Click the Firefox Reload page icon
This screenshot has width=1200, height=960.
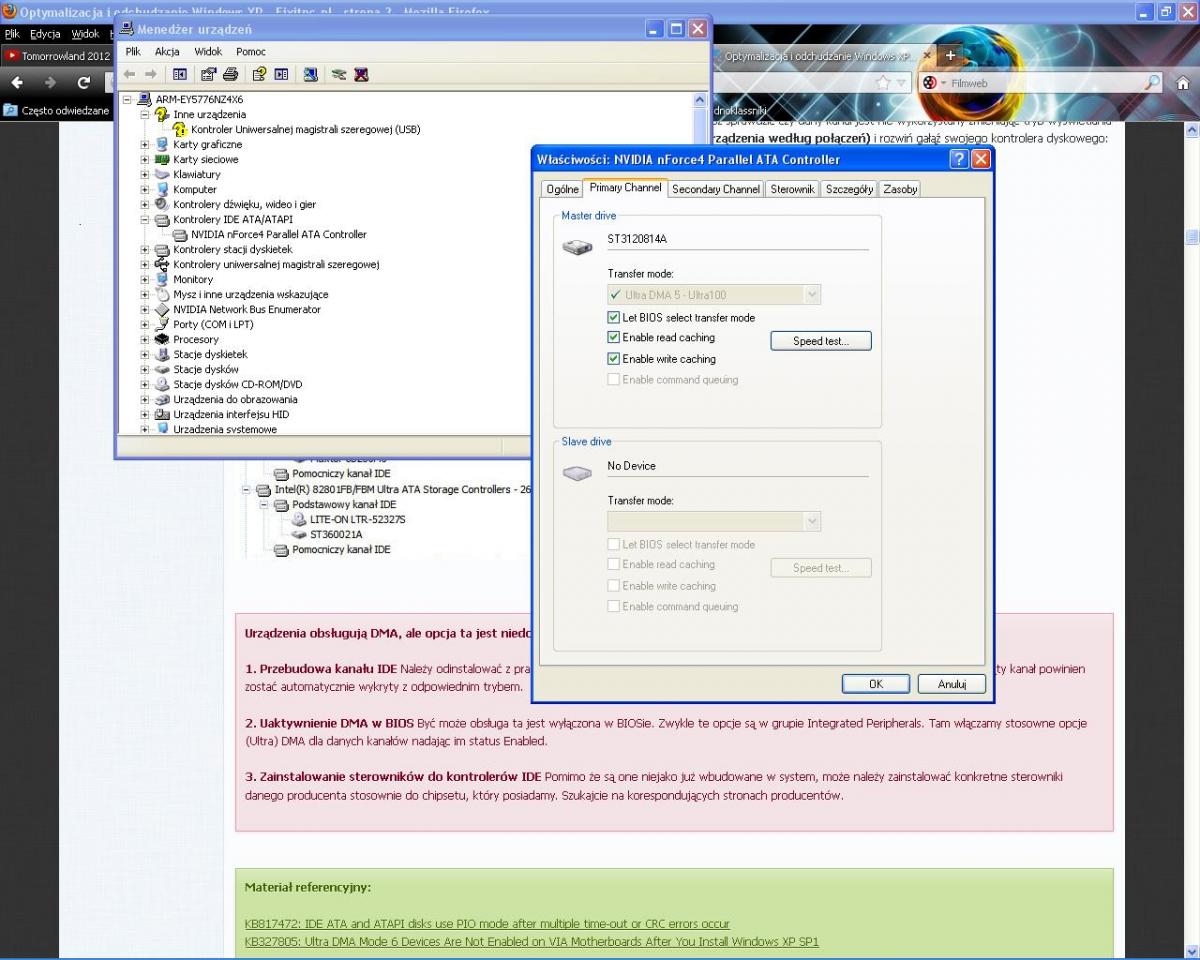pos(84,82)
